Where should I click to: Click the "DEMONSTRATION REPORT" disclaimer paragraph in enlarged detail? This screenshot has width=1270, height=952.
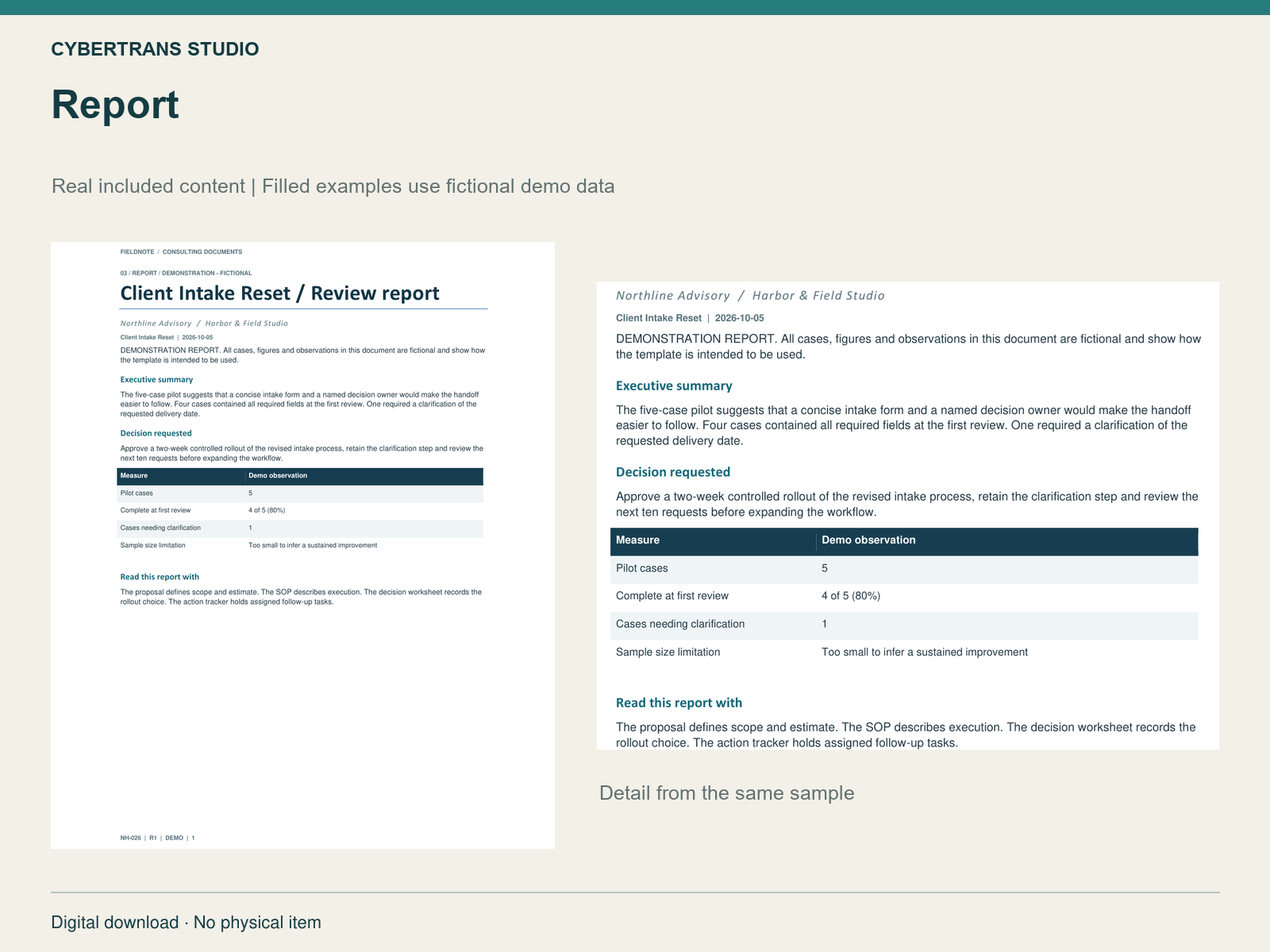click(908, 347)
